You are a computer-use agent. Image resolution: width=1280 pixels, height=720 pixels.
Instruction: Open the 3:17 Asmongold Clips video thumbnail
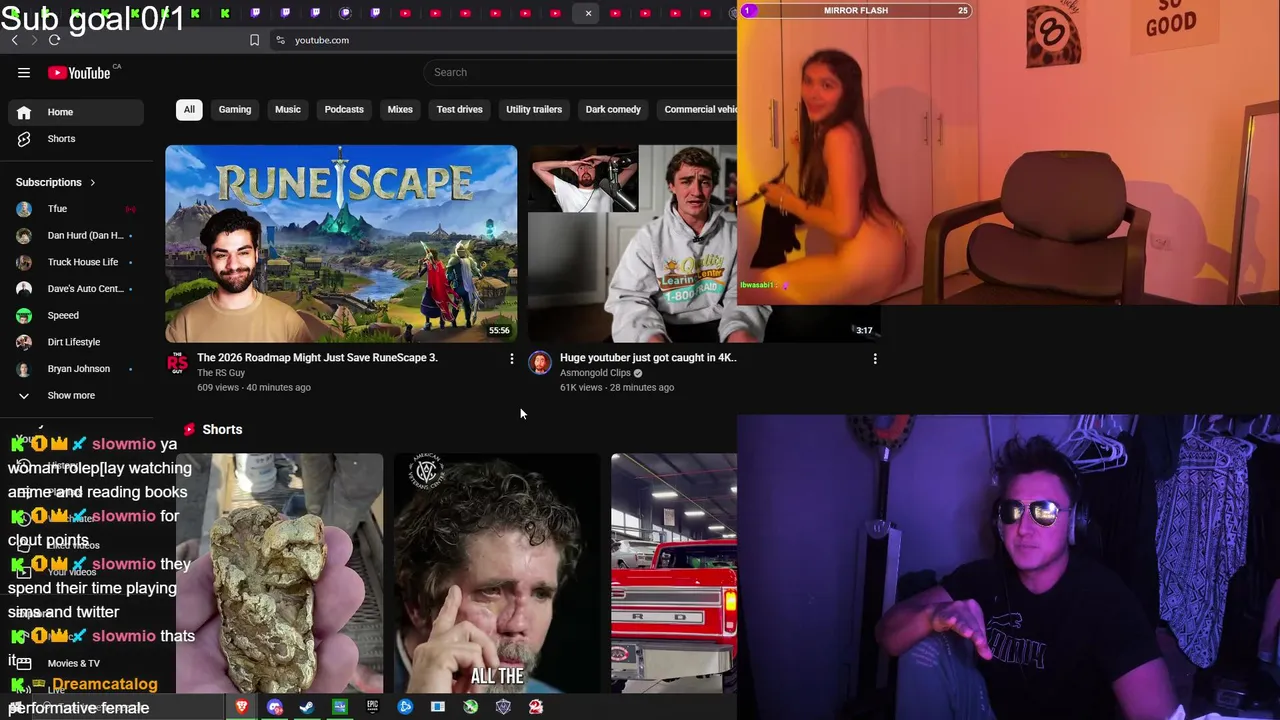click(x=632, y=244)
